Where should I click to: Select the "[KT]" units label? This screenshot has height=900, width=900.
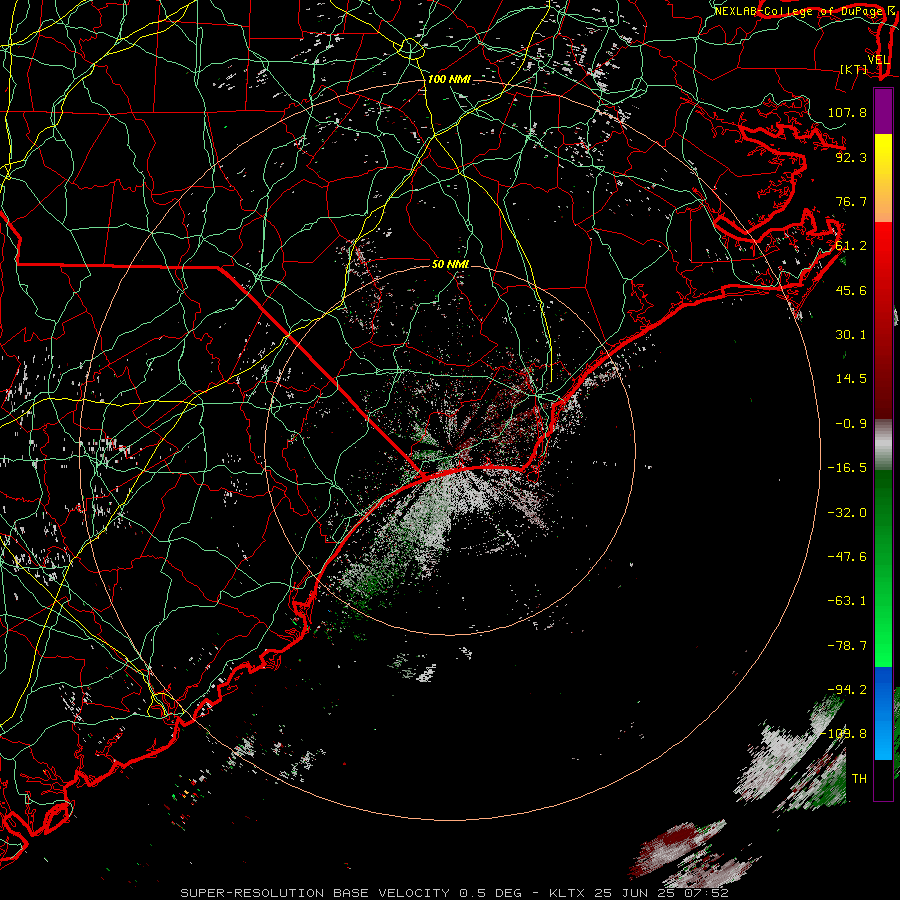854,69
